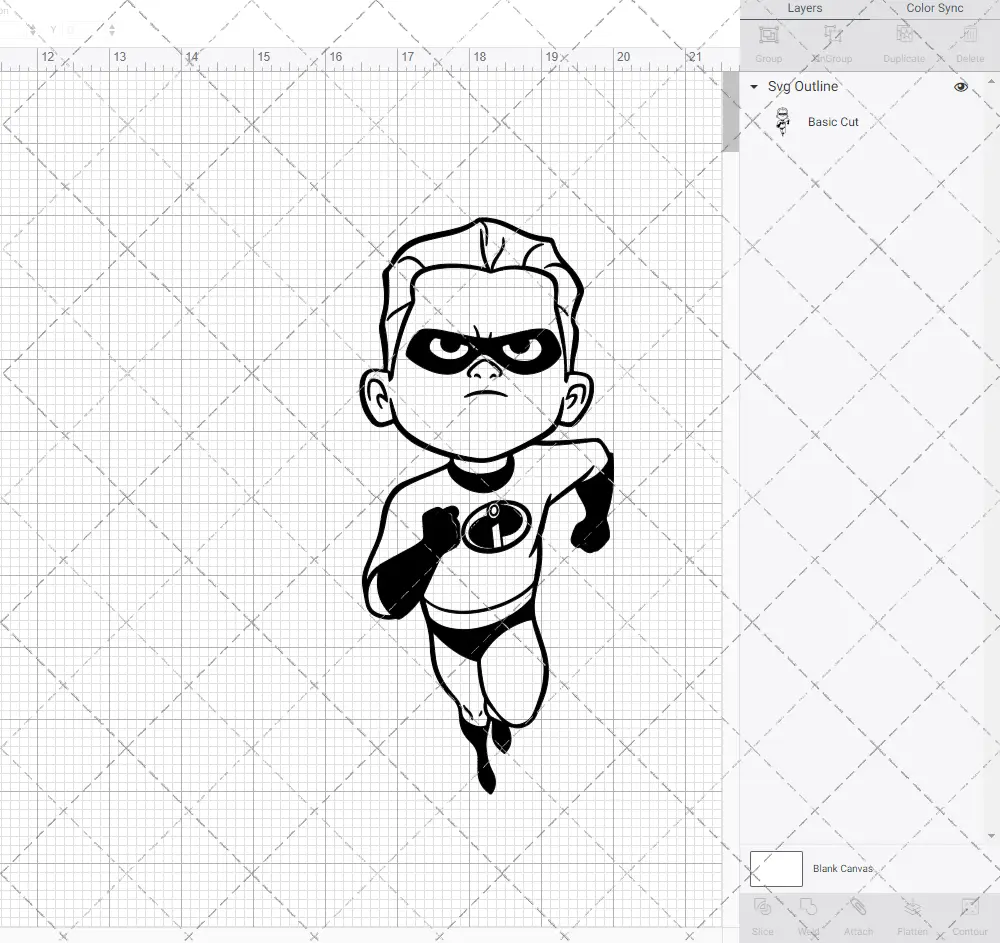
Task: Click the Delete icon
Action: (968, 42)
